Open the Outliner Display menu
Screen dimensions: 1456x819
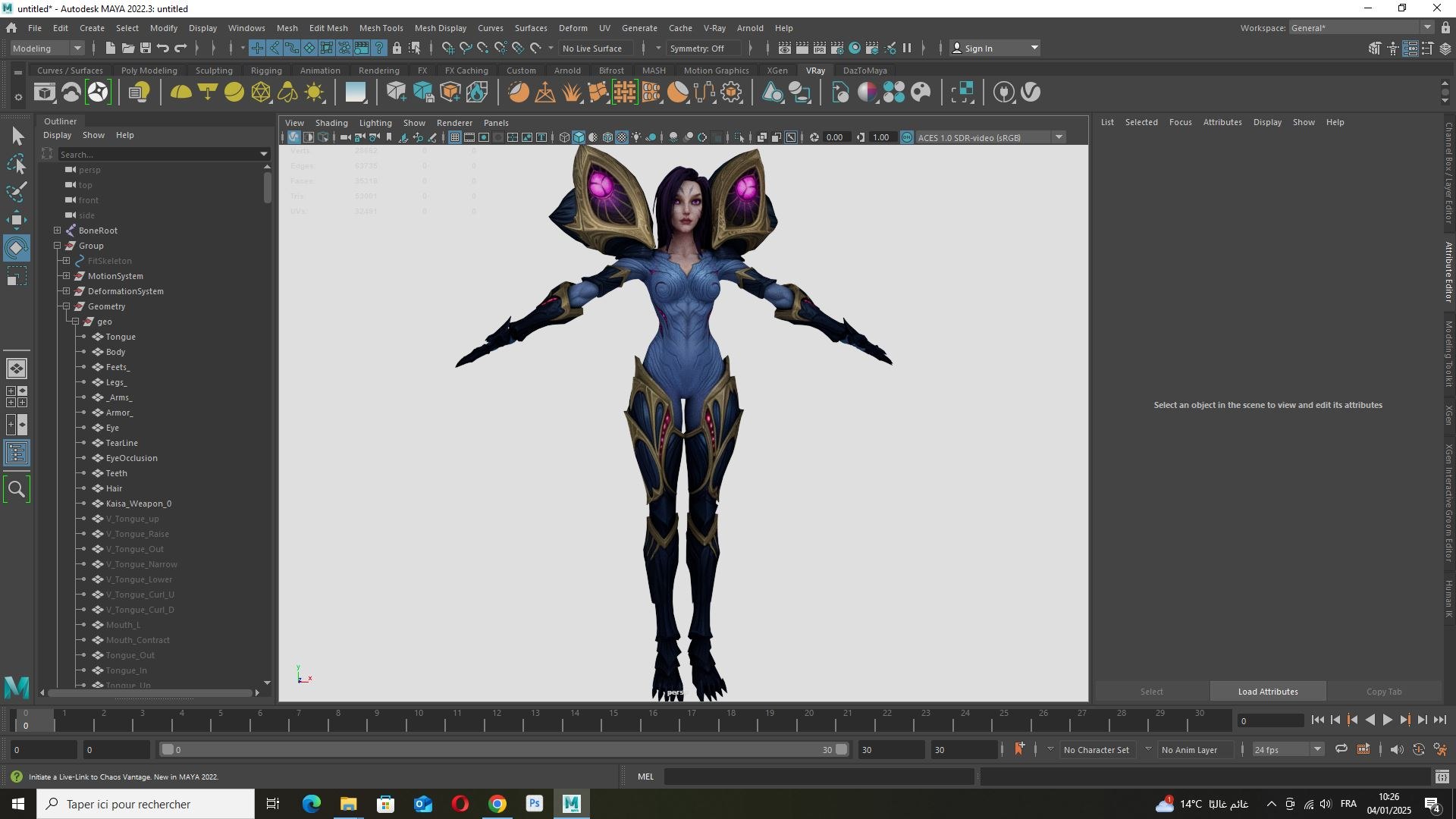click(x=57, y=135)
